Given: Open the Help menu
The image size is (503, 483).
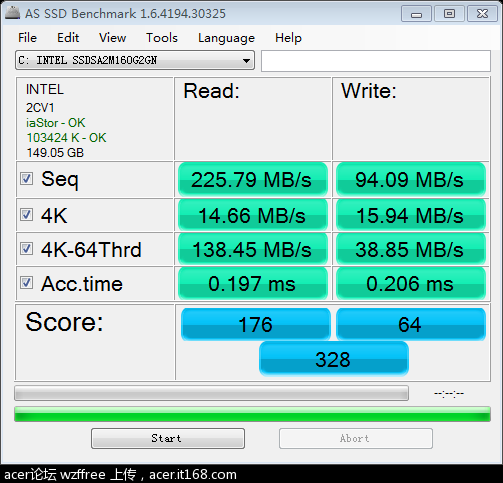Looking at the screenshot, I should (x=288, y=38).
